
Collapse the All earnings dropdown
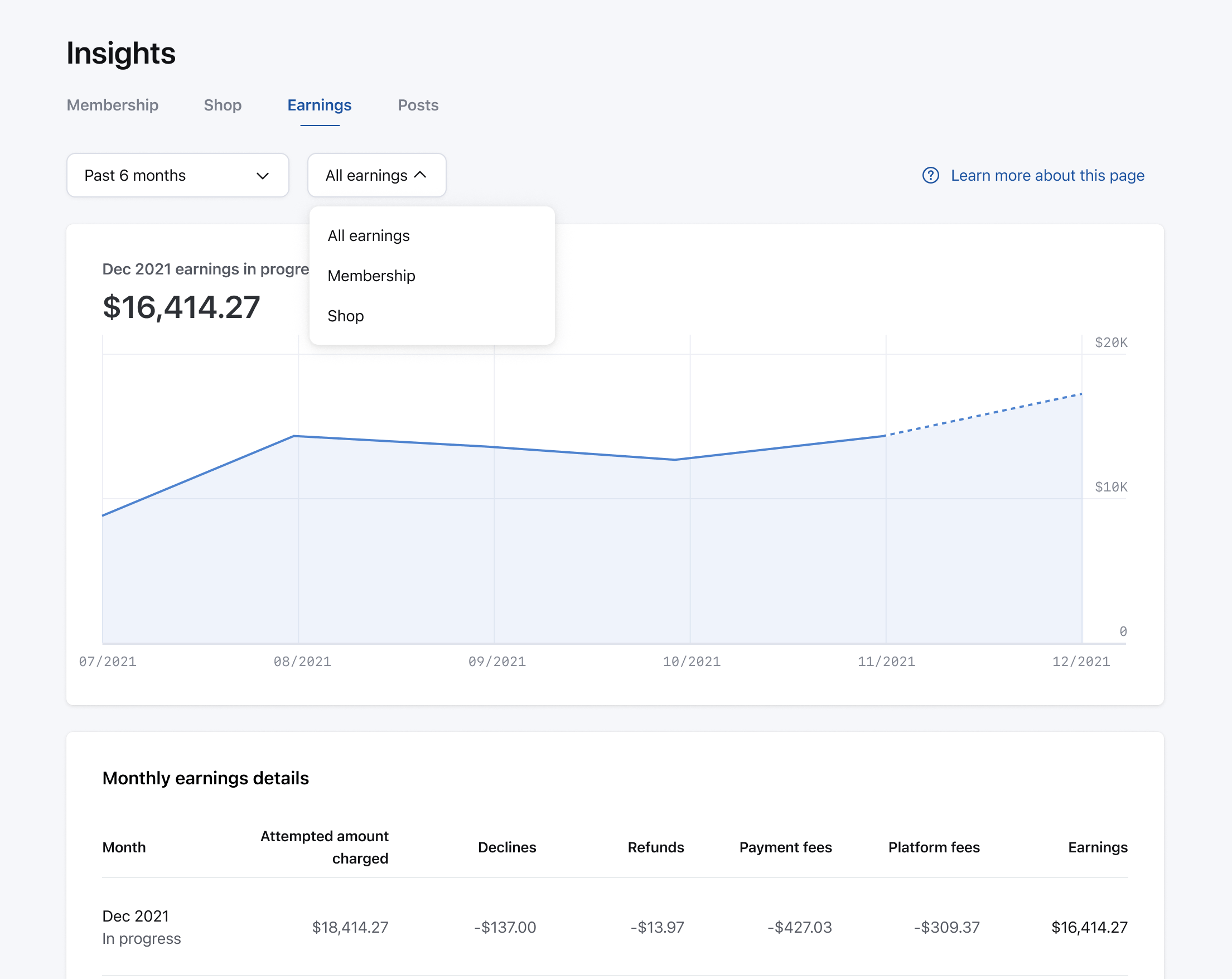[x=376, y=175]
